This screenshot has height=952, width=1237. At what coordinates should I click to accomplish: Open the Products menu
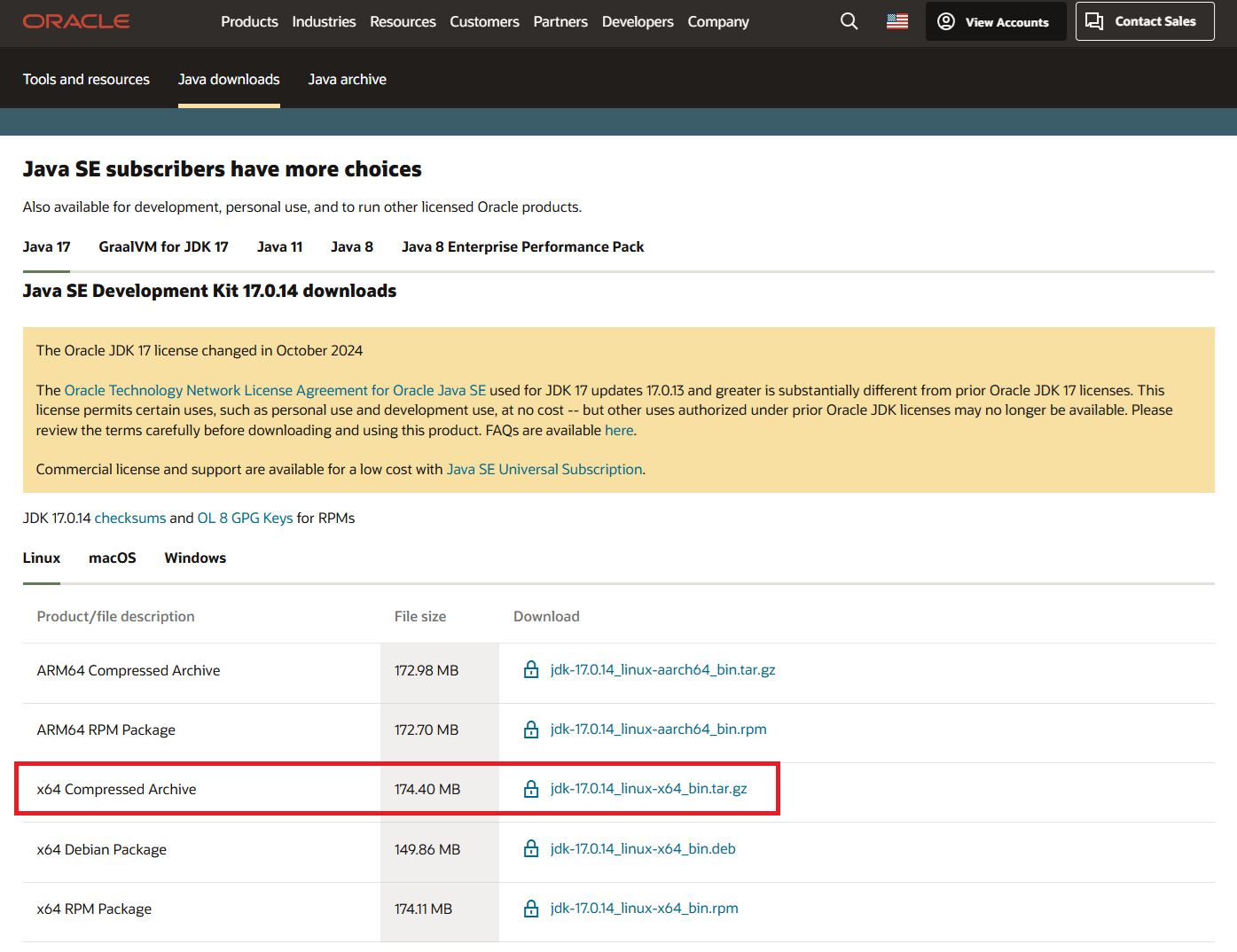tap(249, 21)
